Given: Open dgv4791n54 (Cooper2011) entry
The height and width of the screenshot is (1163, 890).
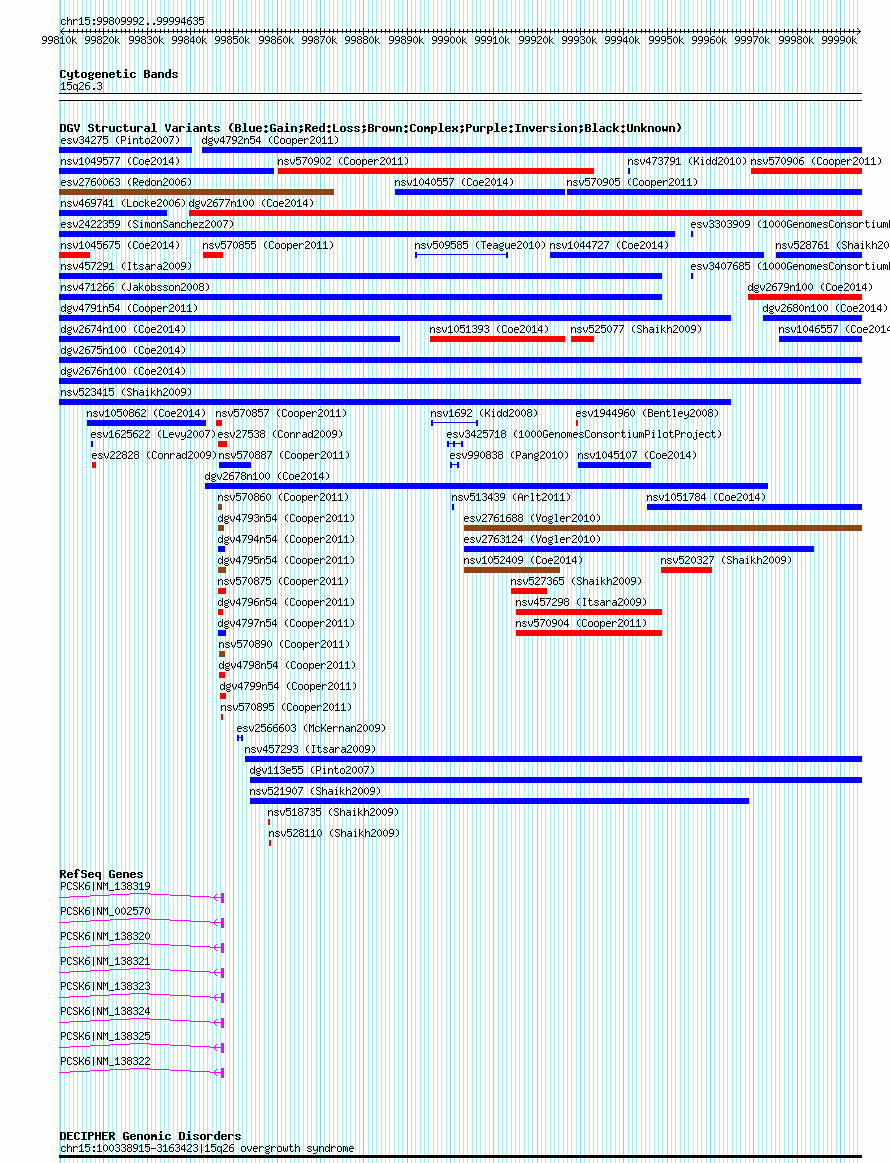Looking at the screenshot, I should tap(129, 308).
